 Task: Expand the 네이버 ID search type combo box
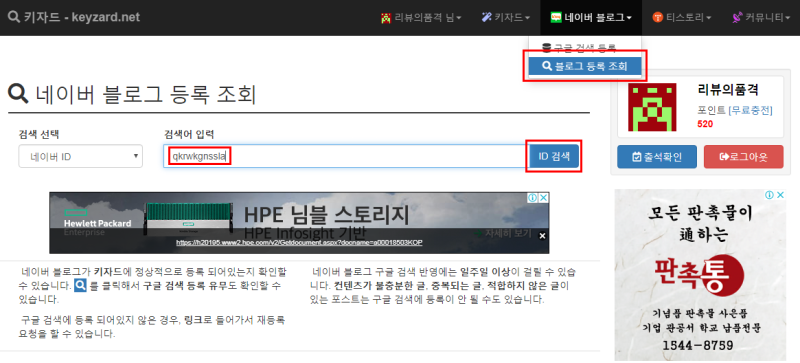[81, 156]
